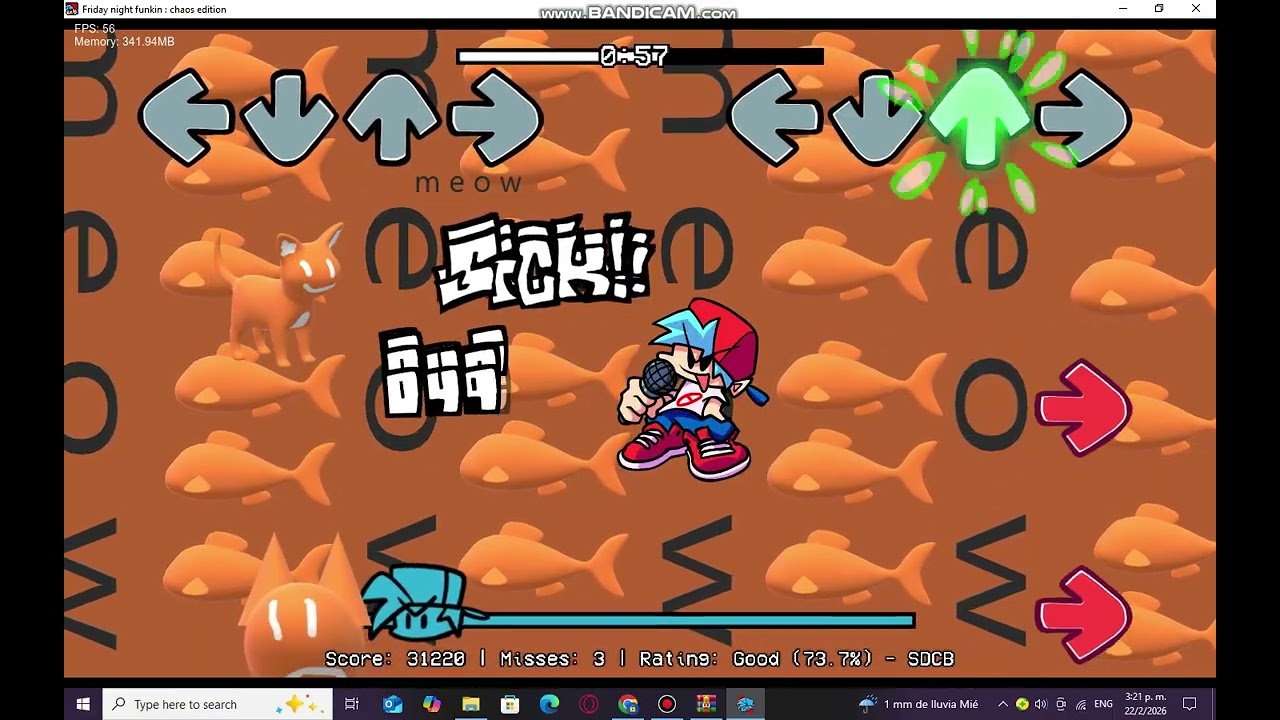Image resolution: width=1280 pixels, height=720 pixels.
Task: Click the volume speaker tray icon
Action: click(x=1041, y=704)
